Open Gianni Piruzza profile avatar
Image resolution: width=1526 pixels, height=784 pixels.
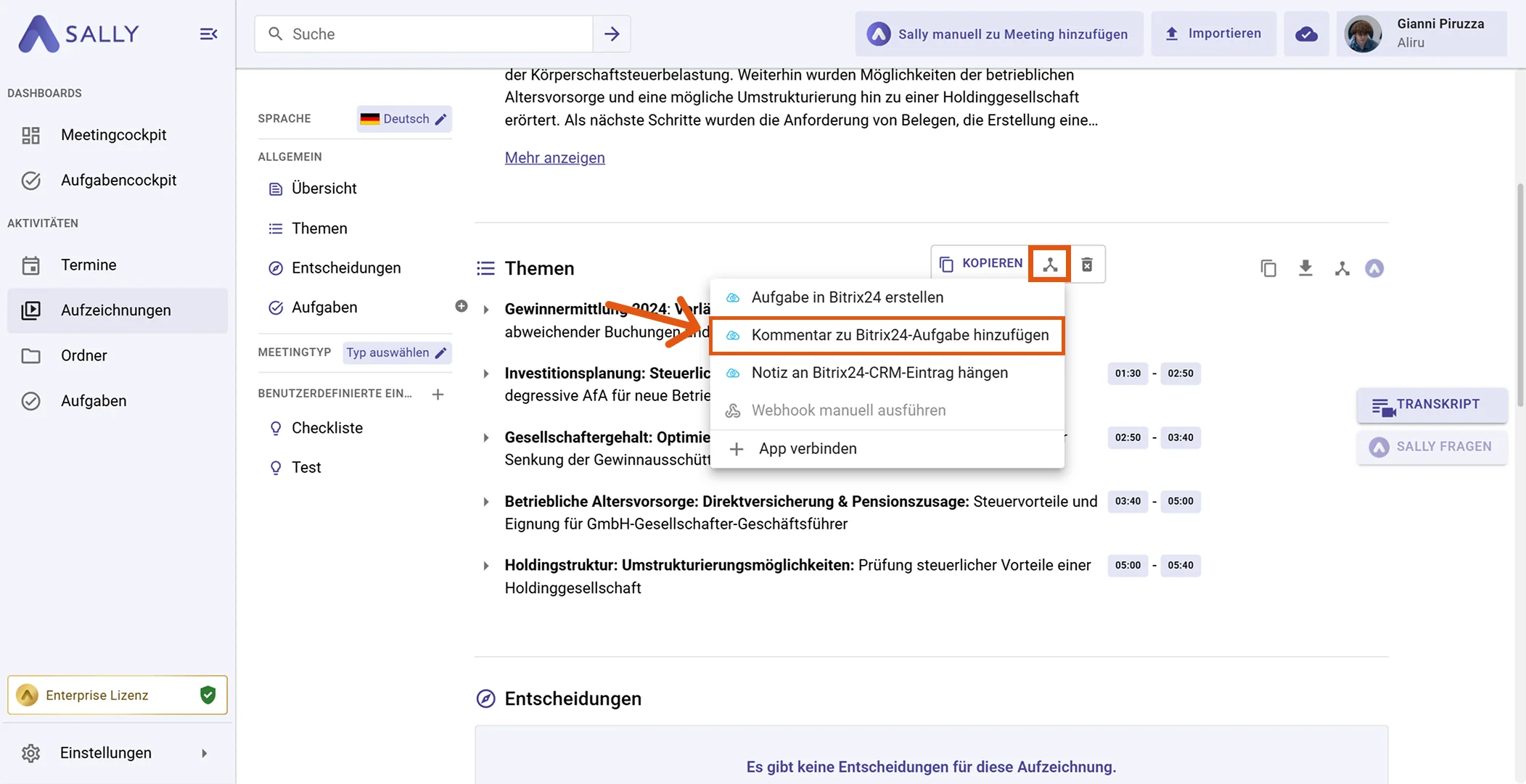(1363, 34)
